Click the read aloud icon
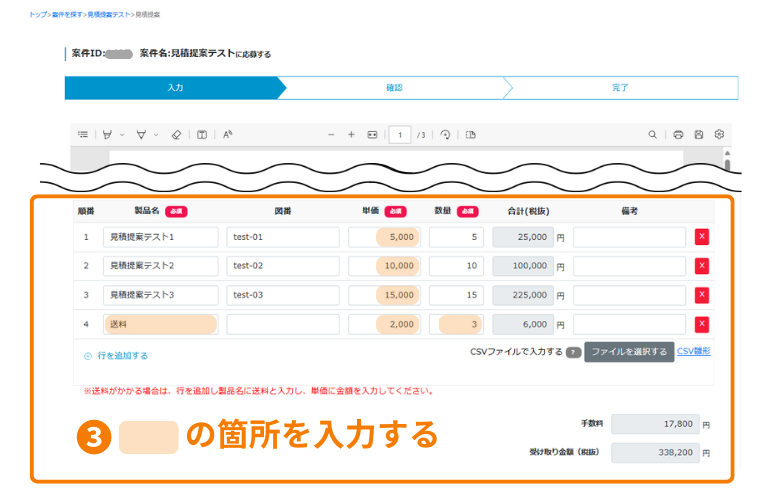 [227, 134]
